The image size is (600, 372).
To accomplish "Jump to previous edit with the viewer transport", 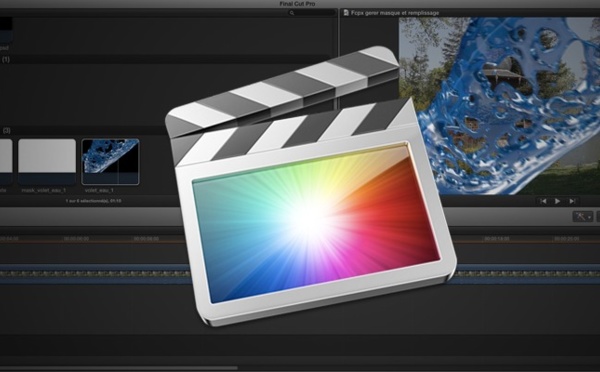I will point(543,201).
